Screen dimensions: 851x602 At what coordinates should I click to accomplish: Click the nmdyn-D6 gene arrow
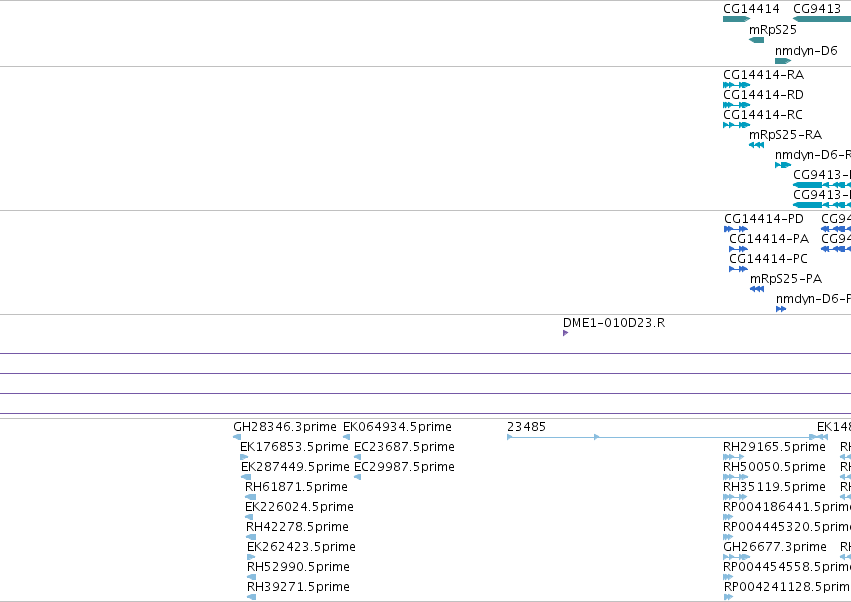pyautogui.click(x=783, y=61)
